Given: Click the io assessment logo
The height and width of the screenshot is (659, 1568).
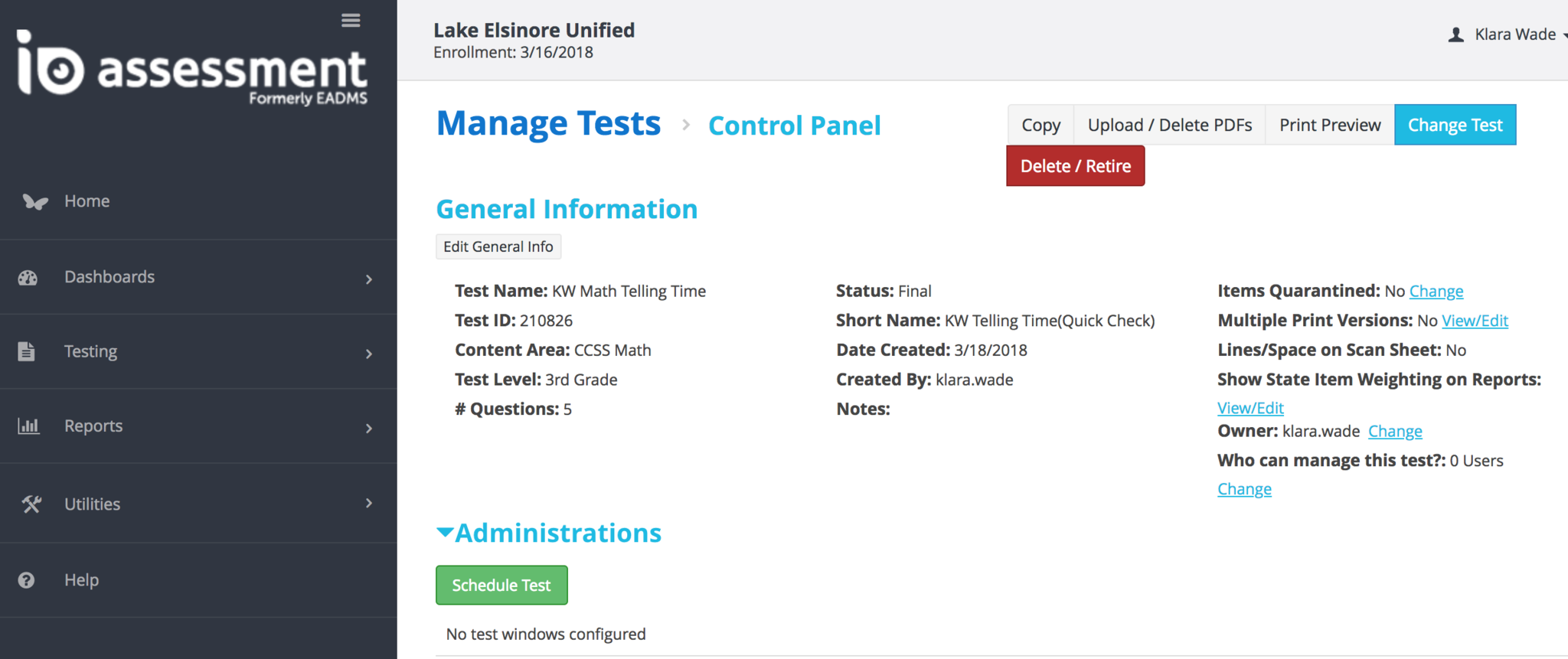Looking at the screenshot, I should 192,69.
